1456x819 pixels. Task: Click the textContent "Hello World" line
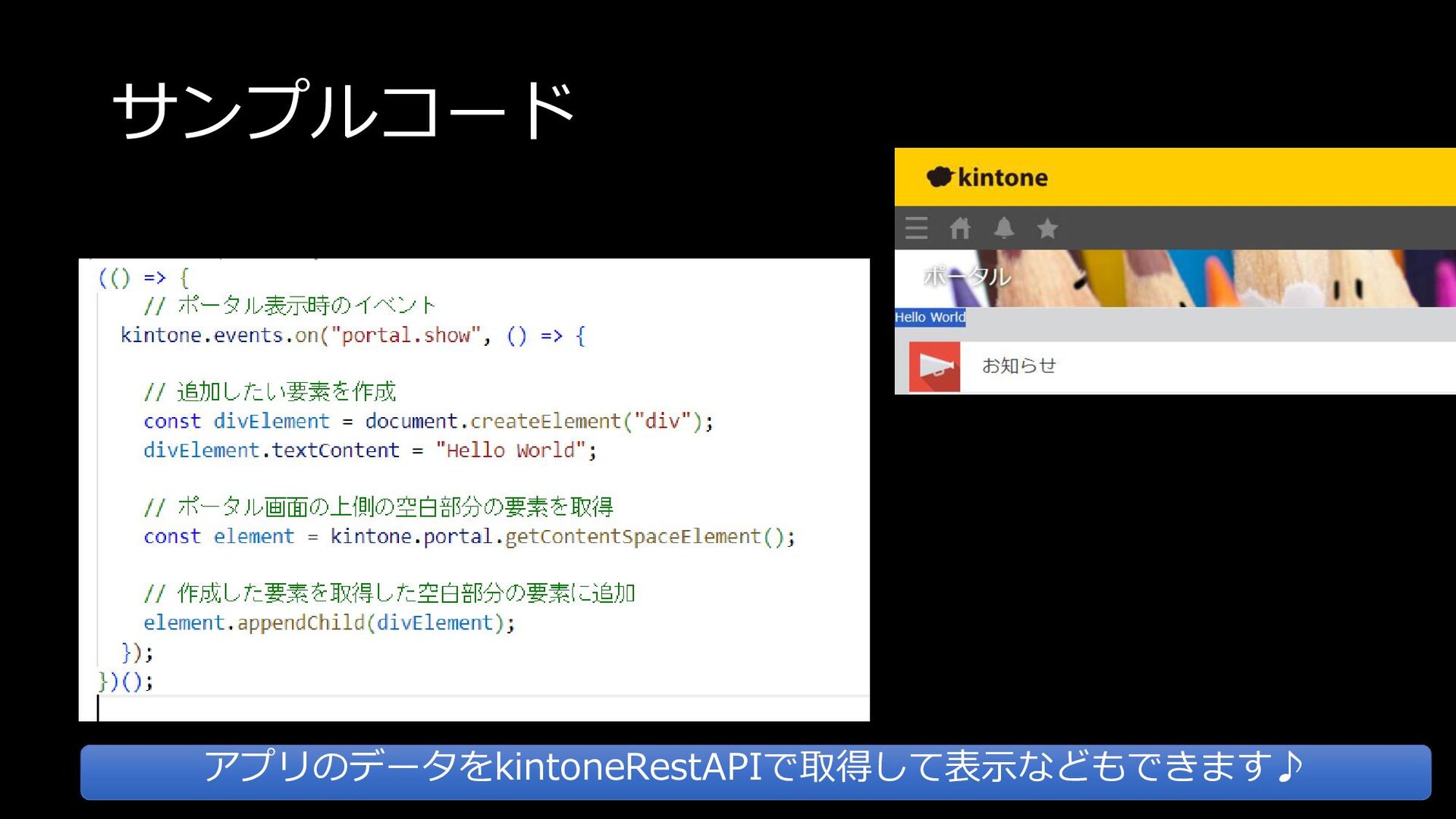(370, 450)
